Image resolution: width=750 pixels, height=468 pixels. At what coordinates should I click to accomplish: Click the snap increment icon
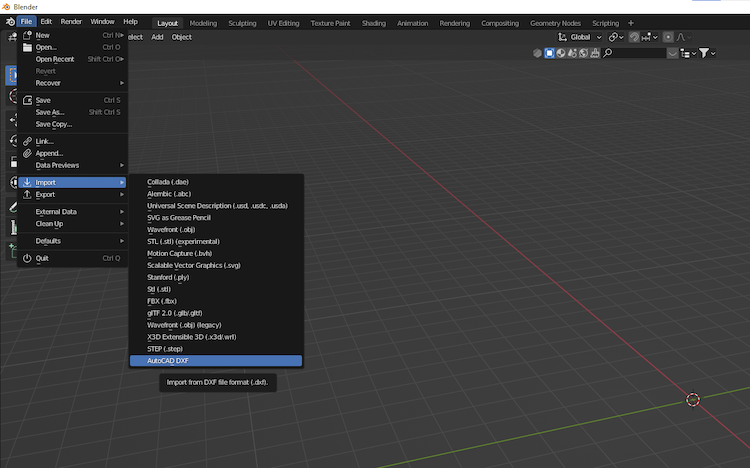click(x=646, y=37)
